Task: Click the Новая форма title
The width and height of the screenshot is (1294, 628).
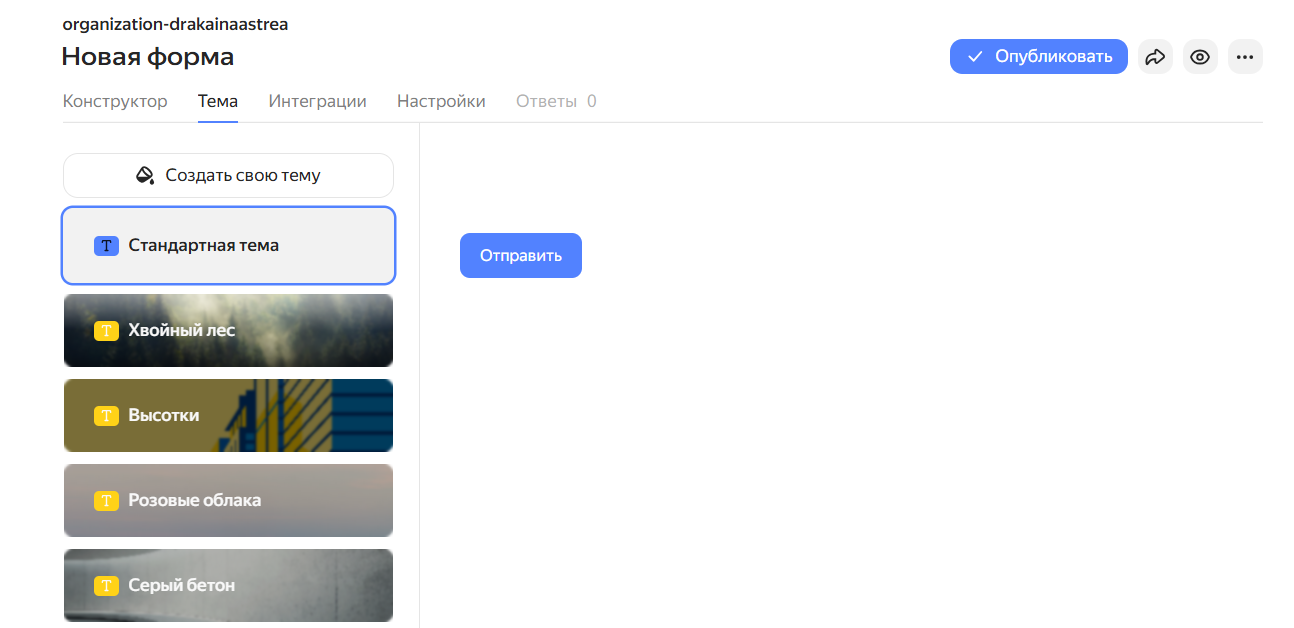Action: (148, 57)
